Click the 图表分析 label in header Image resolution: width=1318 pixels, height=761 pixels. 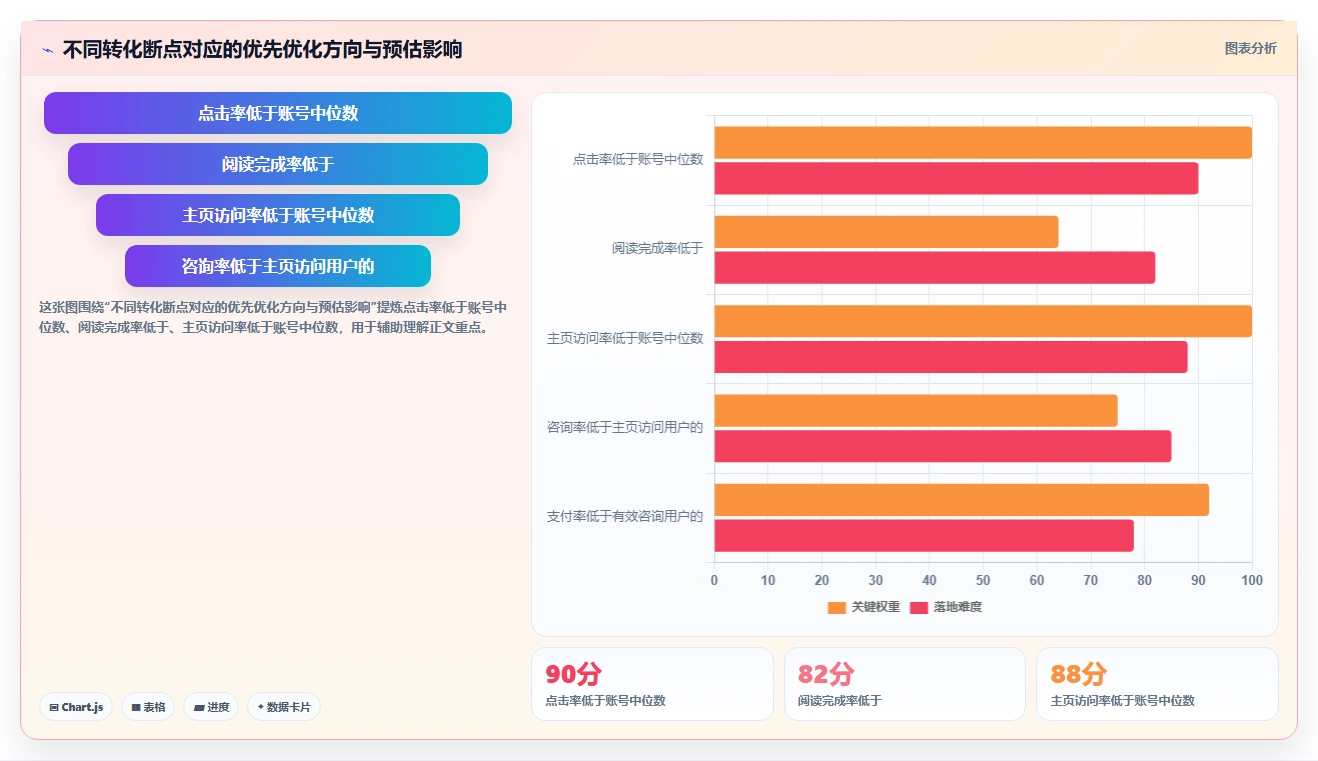pos(1250,48)
